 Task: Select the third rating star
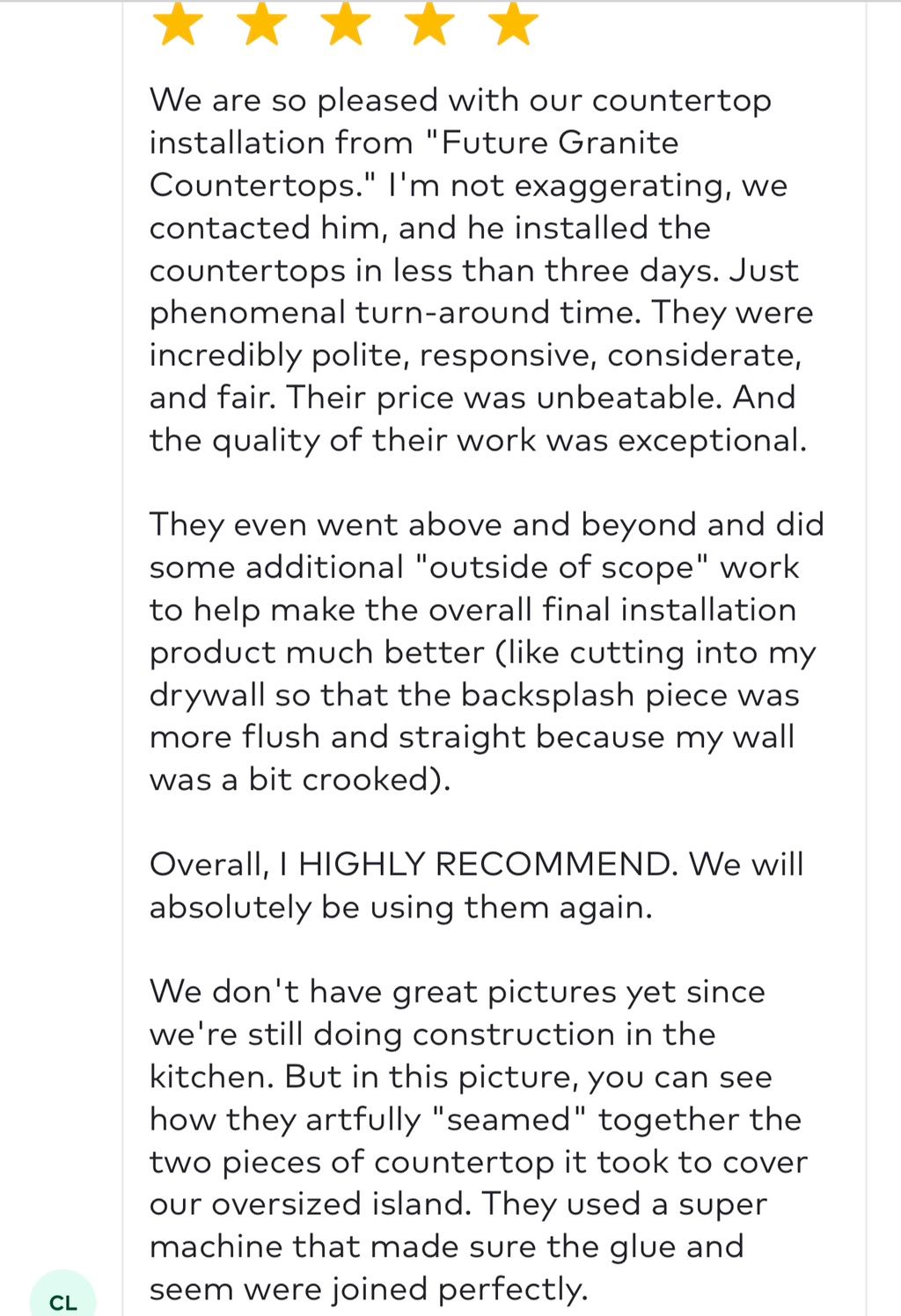[346, 24]
